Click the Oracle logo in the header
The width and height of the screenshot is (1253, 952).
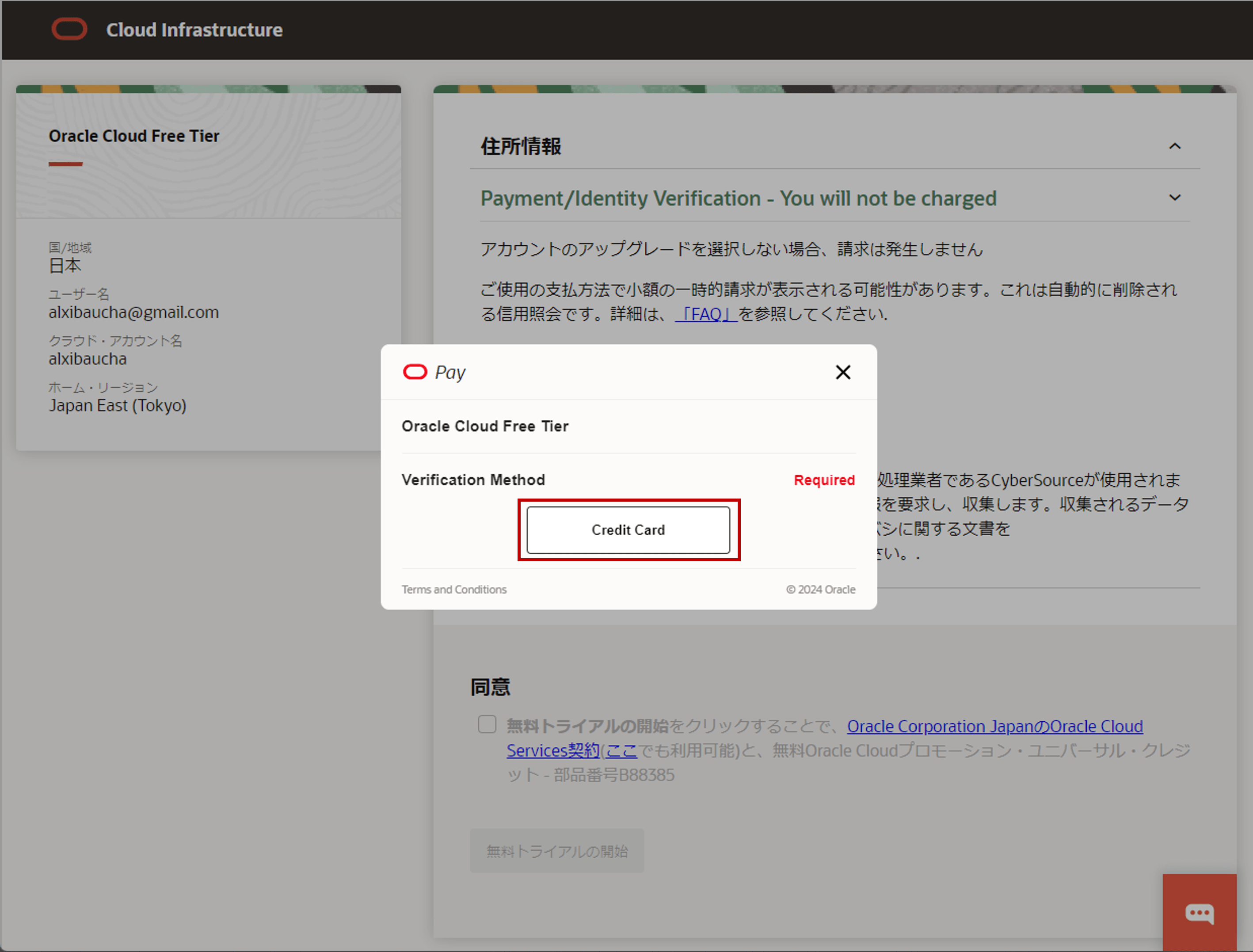pyautogui.click(x=69, y=30)
